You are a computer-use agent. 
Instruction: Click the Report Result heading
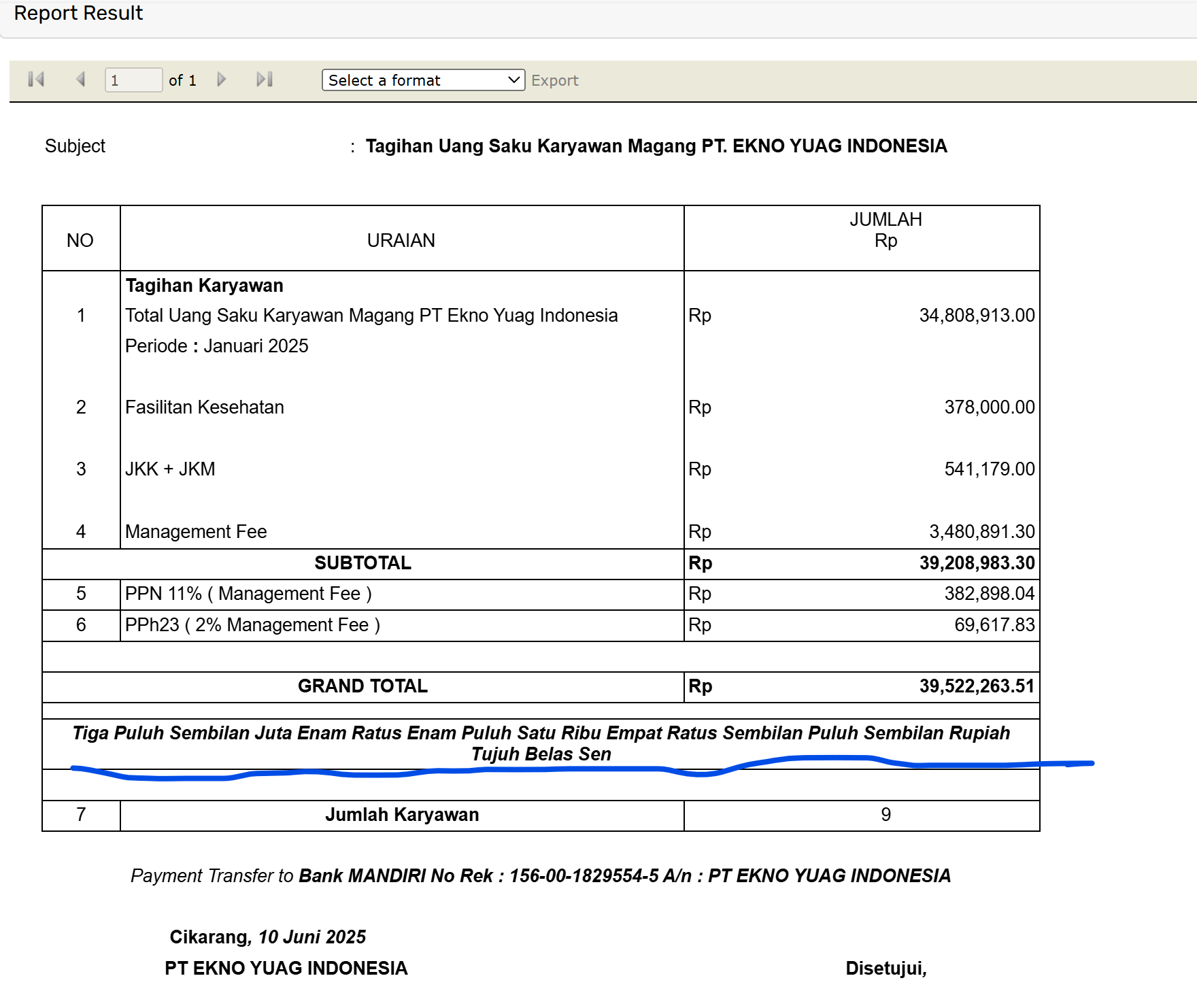pos(78,13)
